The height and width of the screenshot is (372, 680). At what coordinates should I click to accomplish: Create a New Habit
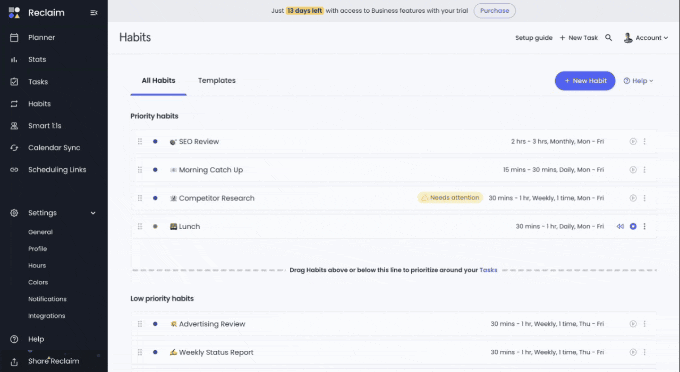point(585,81)
